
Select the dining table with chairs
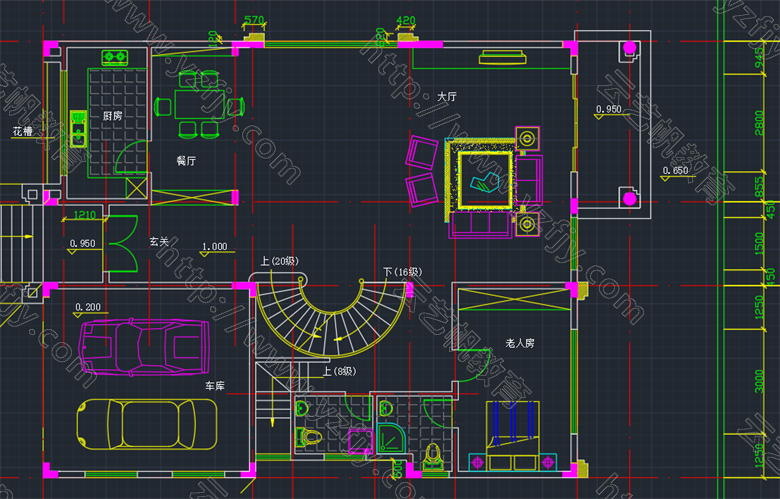pyautogui.click(x=197, y=108)
